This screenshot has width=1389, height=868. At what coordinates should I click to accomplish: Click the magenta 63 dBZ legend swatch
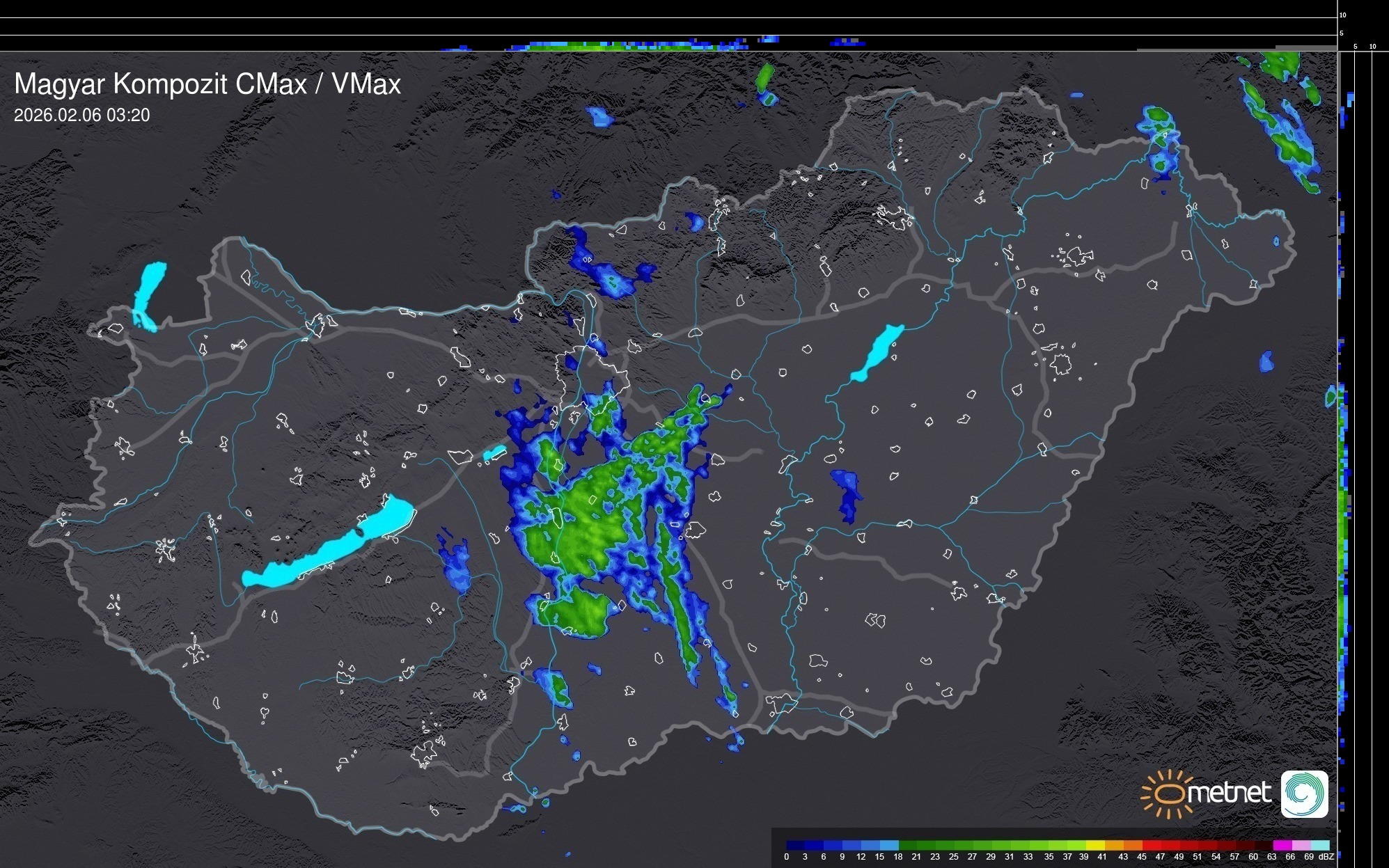1282,845
